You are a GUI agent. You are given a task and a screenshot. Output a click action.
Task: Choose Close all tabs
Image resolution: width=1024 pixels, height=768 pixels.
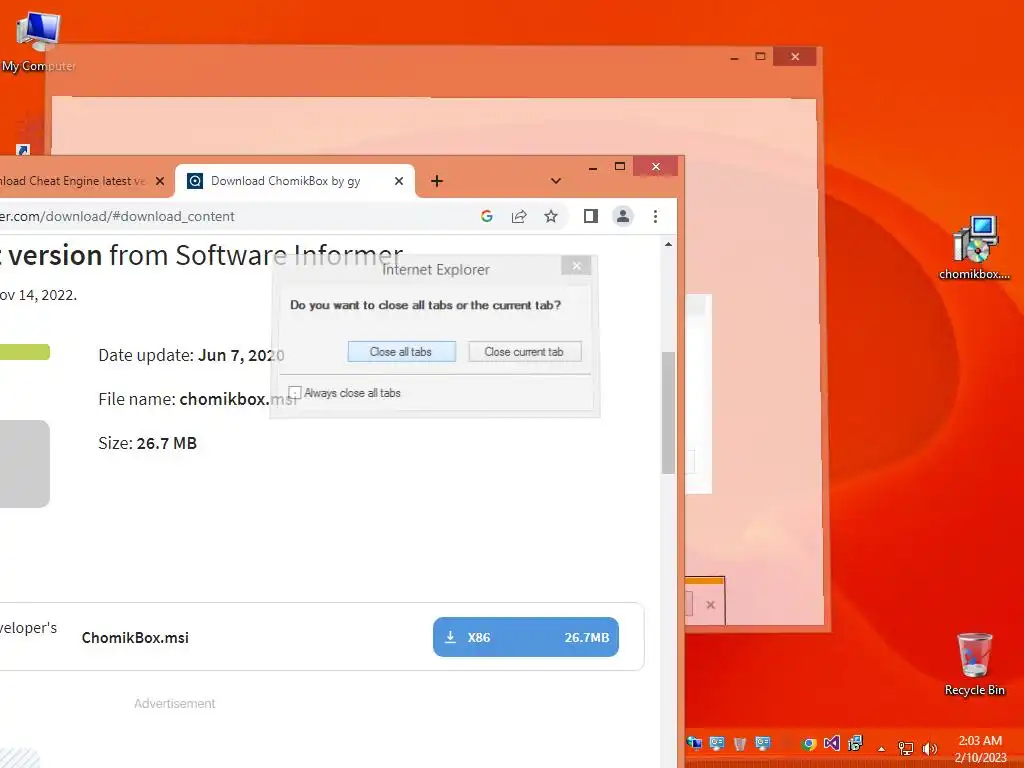(x=401, y=351)
